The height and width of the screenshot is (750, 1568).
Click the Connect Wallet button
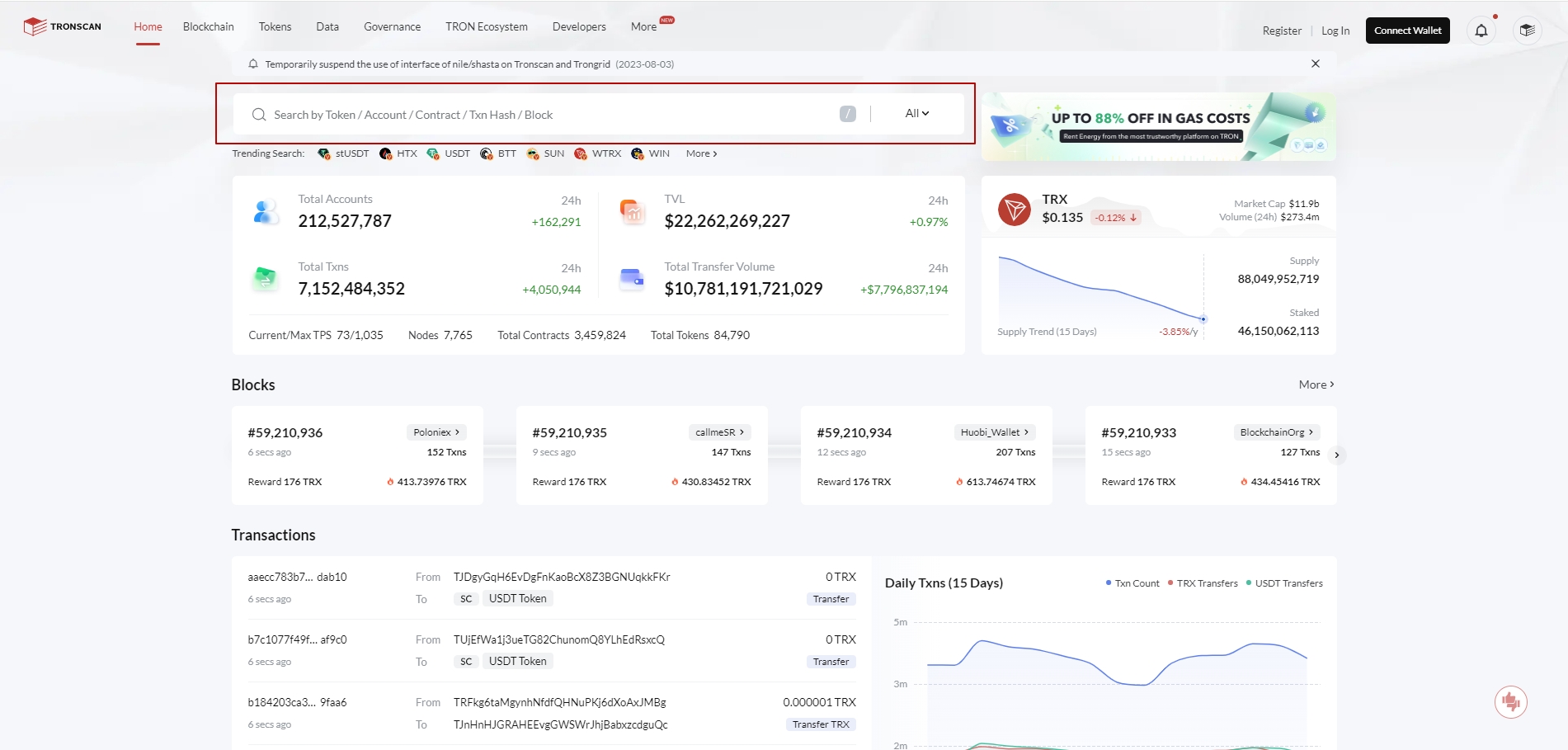click(1408, 31)
